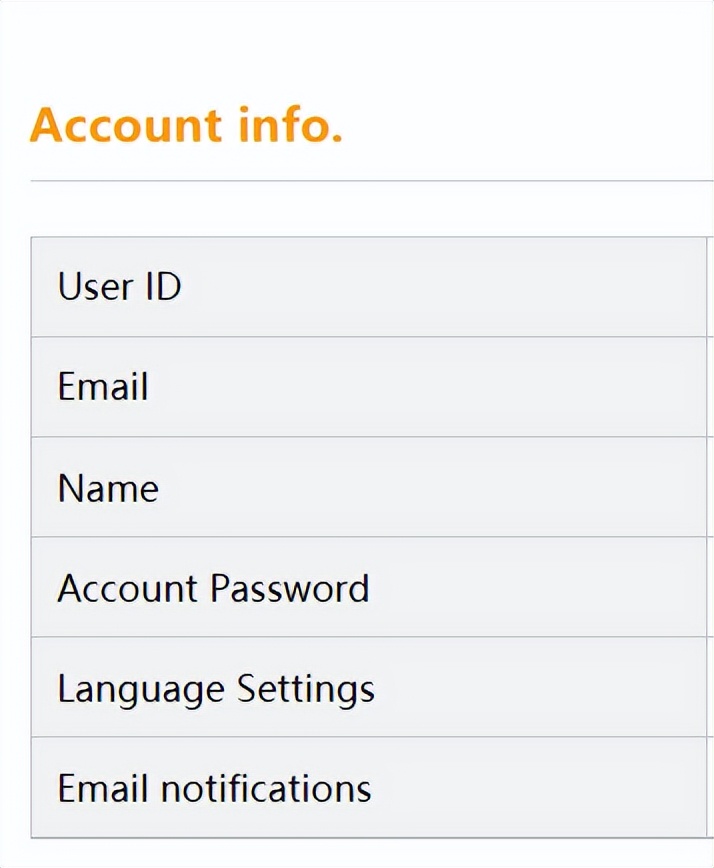Screen dimensions: 714x868
Task: Select the Name row label
Action: pos(108,488)
